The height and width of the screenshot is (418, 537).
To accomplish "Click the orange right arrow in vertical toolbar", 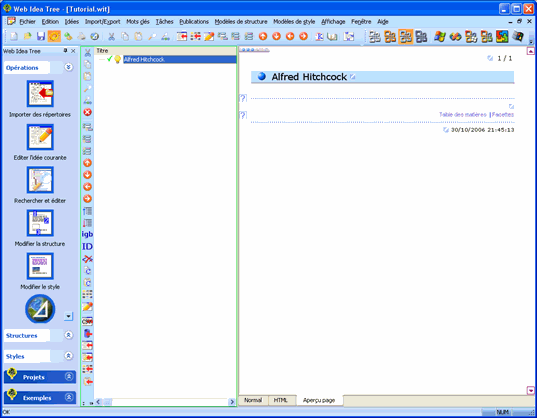I will click(88, 199).
